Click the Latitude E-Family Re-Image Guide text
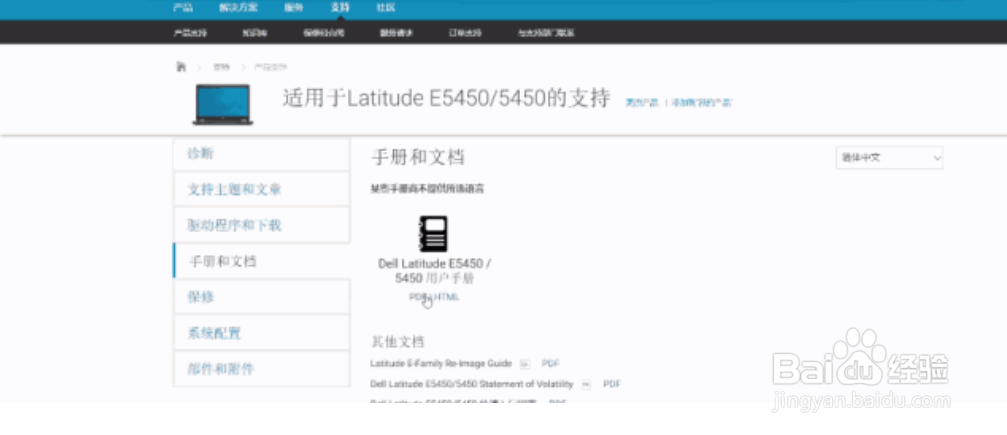The width and height of the screenshot is (1007, 435). [441, 364]
